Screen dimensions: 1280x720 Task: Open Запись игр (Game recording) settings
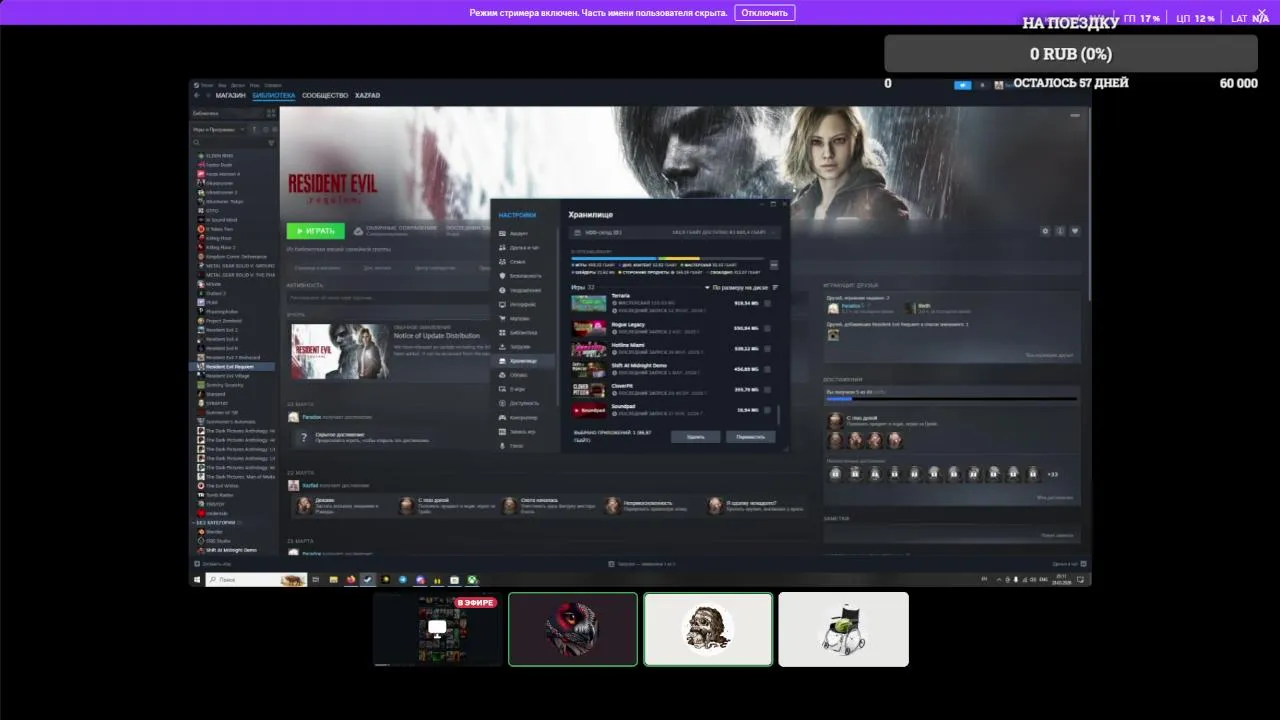(x=524, y=431)
